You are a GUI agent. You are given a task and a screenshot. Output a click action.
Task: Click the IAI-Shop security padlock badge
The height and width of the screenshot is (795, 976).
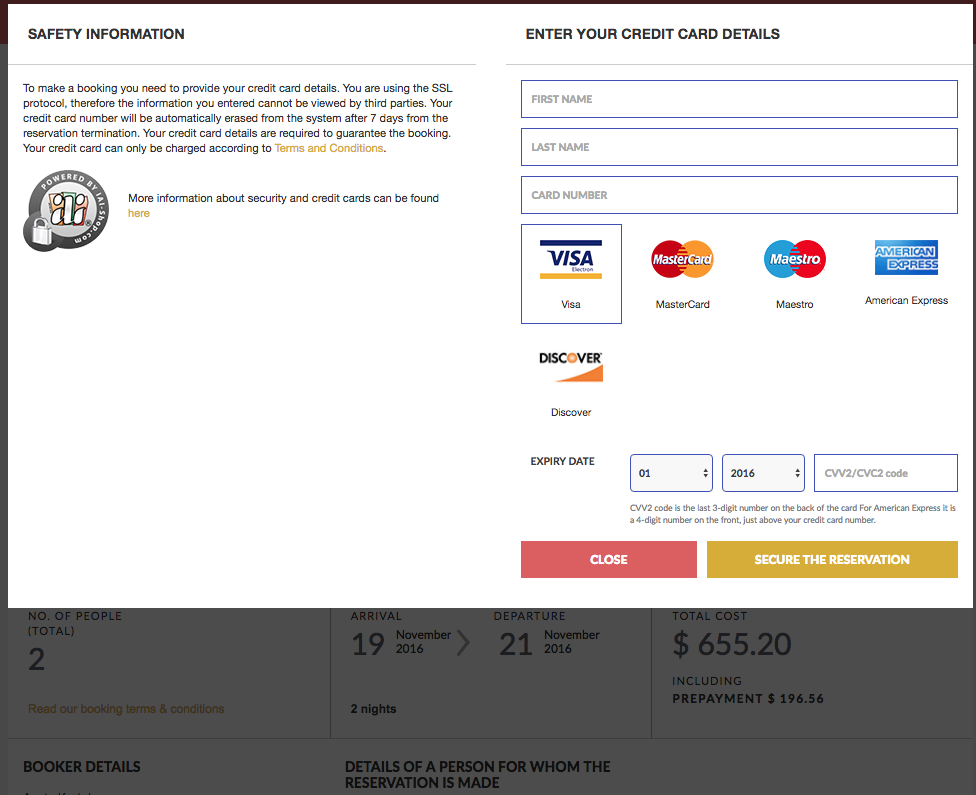[66, 210]
